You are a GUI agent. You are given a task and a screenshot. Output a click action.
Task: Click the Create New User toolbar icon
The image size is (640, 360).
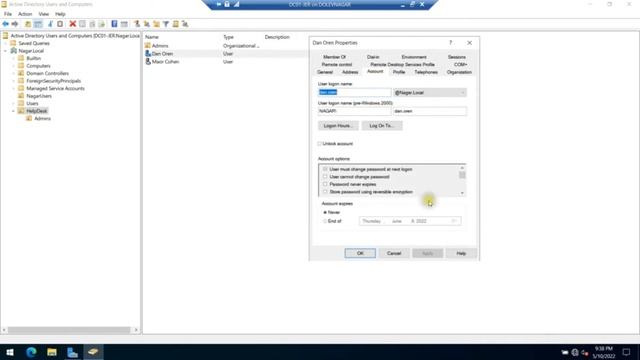point(137,24)
